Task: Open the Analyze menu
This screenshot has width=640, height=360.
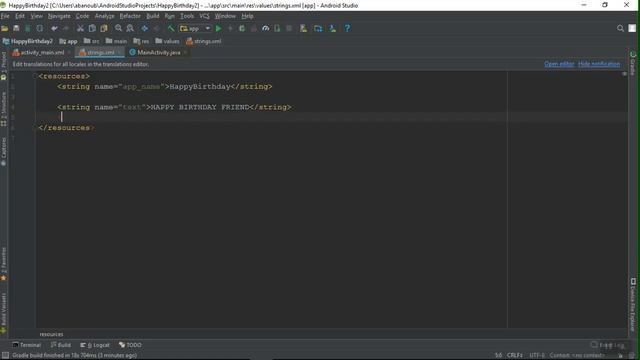Action: point(104,16)
